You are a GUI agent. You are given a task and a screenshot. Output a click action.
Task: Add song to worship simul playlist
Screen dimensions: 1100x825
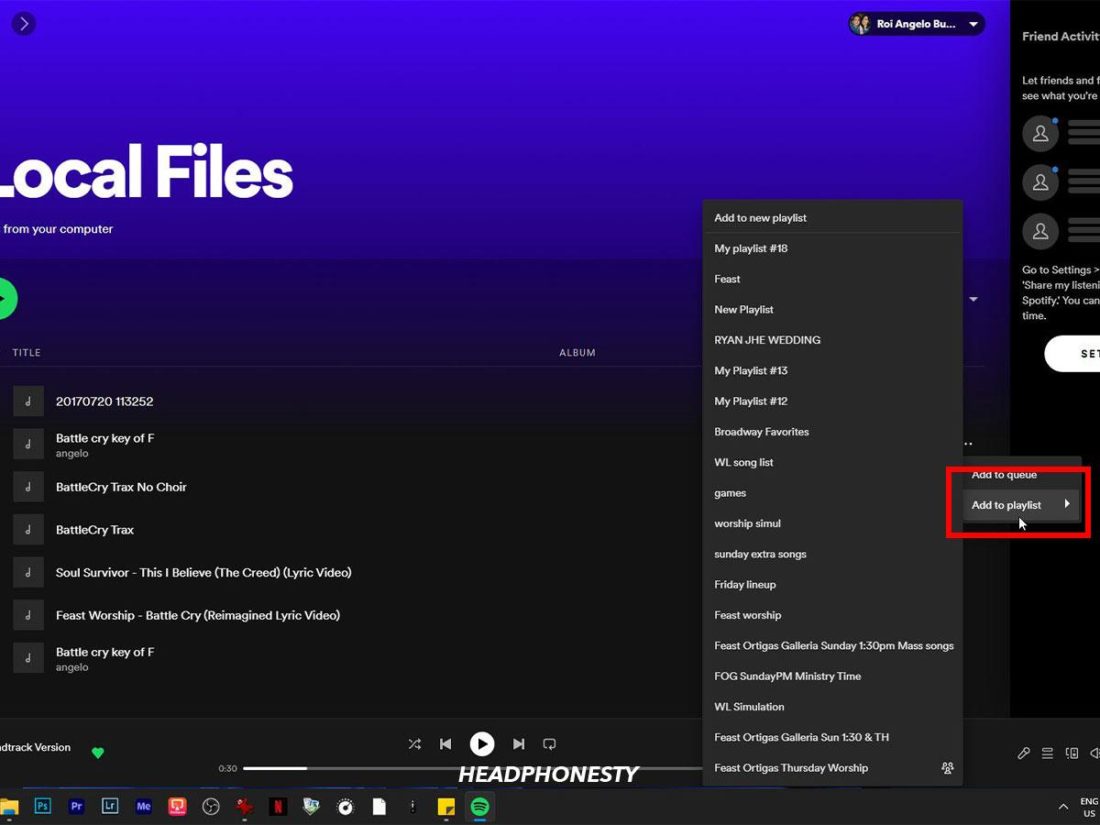pos(832,523)
